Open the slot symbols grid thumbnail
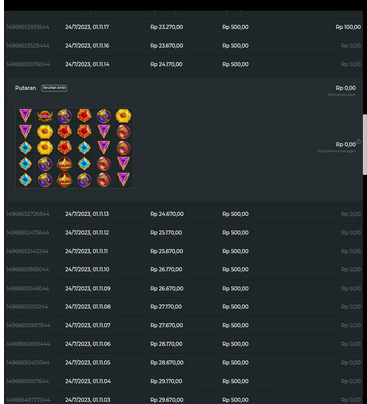This screenshot has width=367, height=404. point(74,148)
